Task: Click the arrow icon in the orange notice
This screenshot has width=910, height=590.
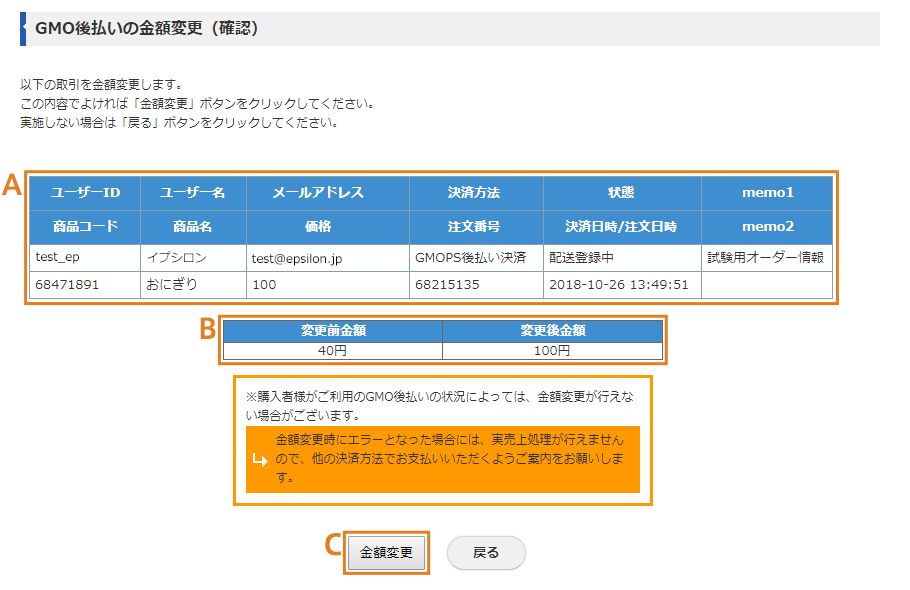Action: tap(260, 460)
